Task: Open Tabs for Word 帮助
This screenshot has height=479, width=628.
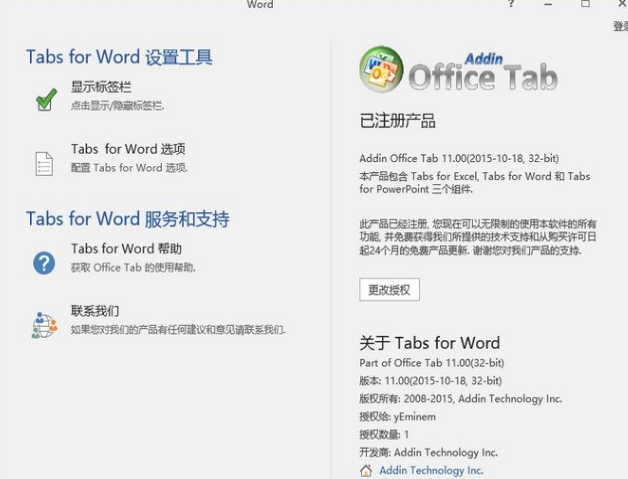Action: click(127, 249)
